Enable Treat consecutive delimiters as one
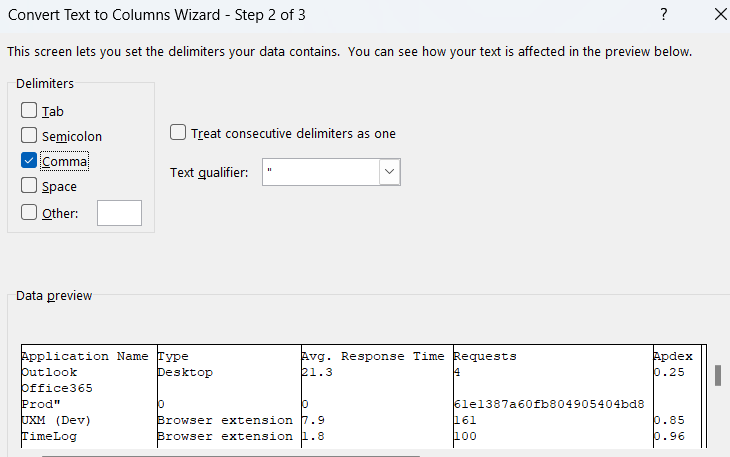730x457 pixels. pos(178,133)
